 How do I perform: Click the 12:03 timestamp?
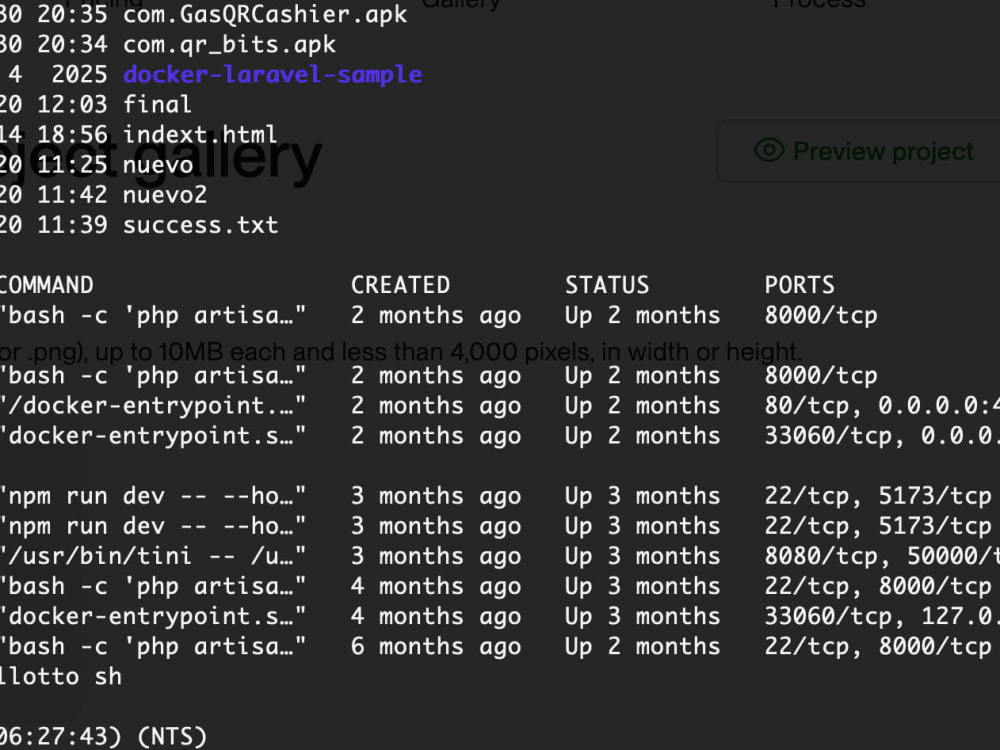(x=72, y=105)
